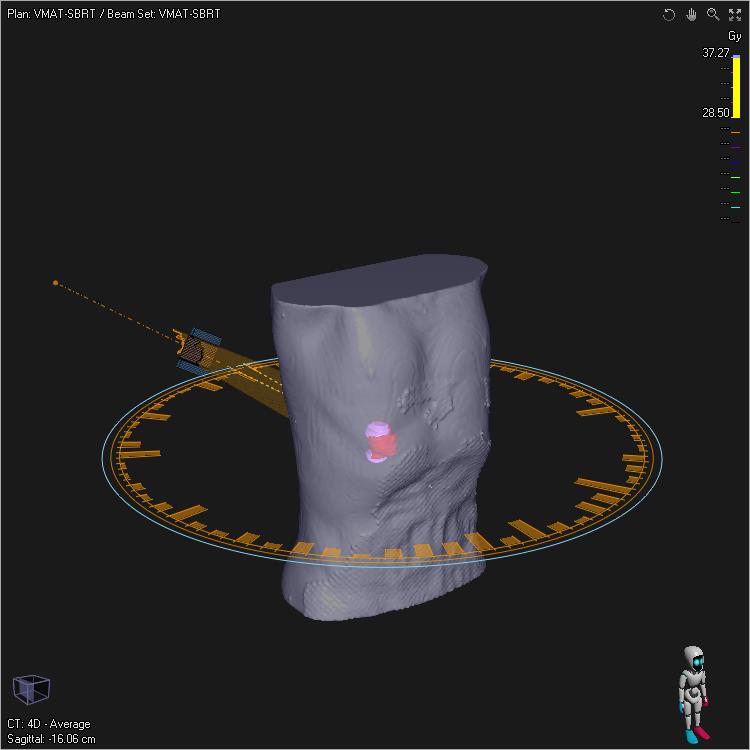Click the Plan: VMAT-SBRT / Beam Set label
Image resolution: width=750 pixels, height=750 pixels.
(114, 14)
